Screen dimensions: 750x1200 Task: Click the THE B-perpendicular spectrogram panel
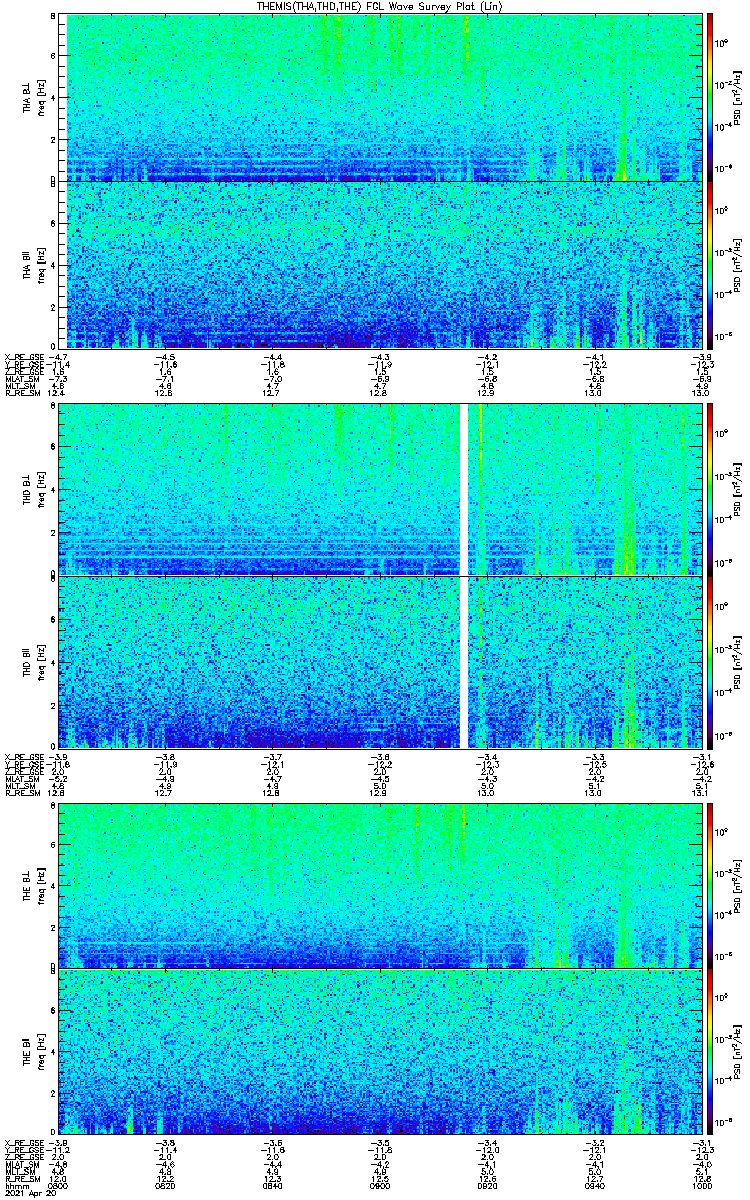(x=380, y=885)
